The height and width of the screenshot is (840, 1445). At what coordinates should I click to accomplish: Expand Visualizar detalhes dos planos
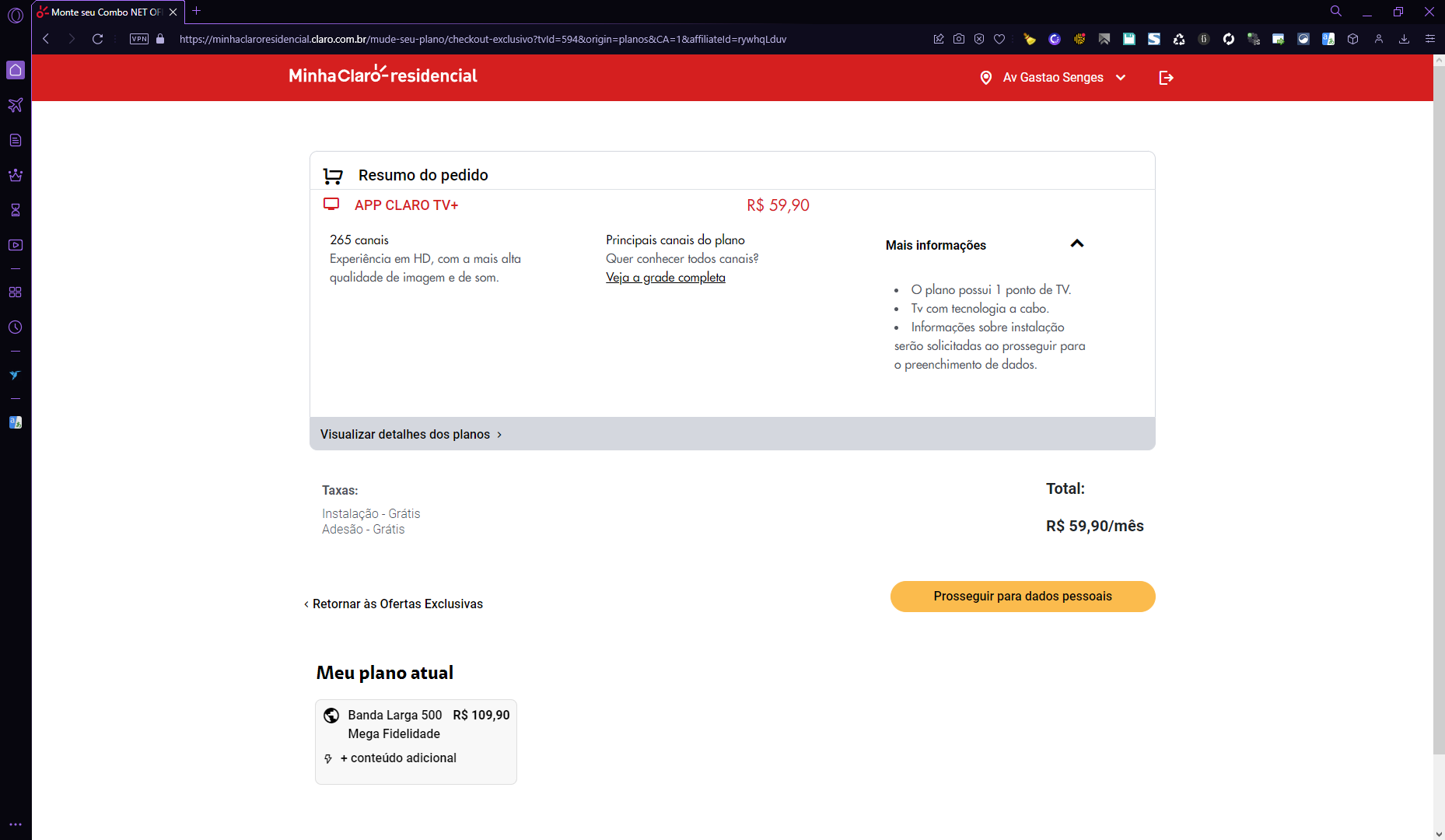click(411, 434)
